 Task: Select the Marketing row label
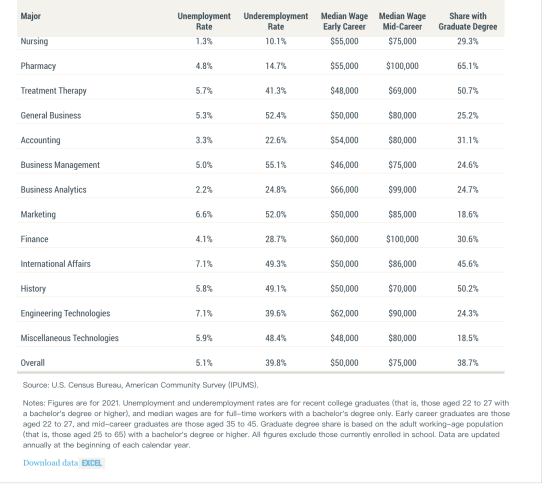(x=38, y=214)
